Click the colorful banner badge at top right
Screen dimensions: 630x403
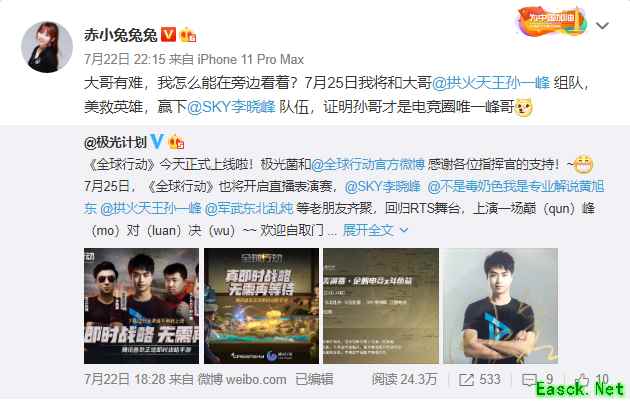click(552, 21)
